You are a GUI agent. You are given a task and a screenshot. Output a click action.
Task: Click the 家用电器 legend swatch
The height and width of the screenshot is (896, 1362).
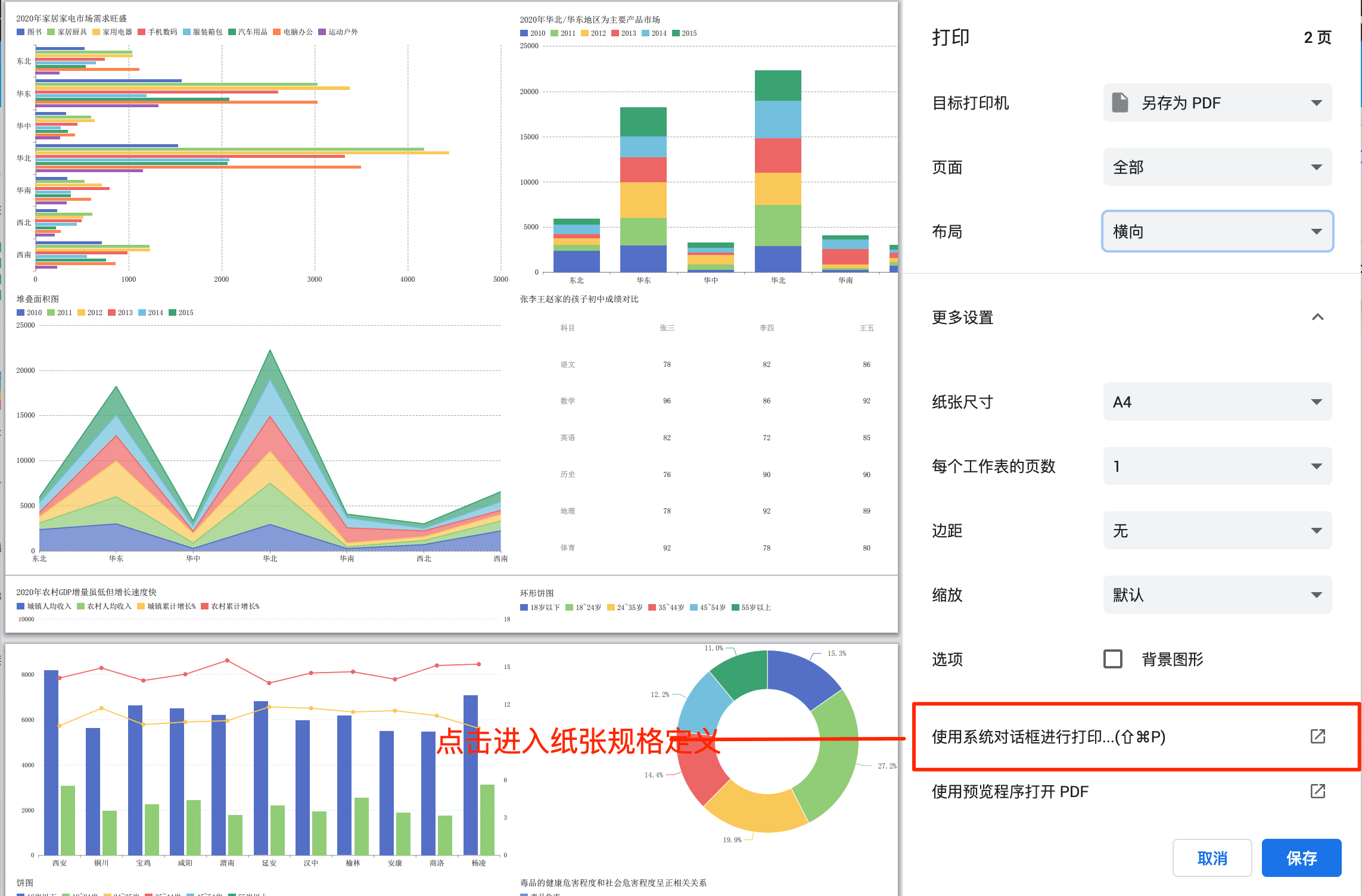pos(96,32)
